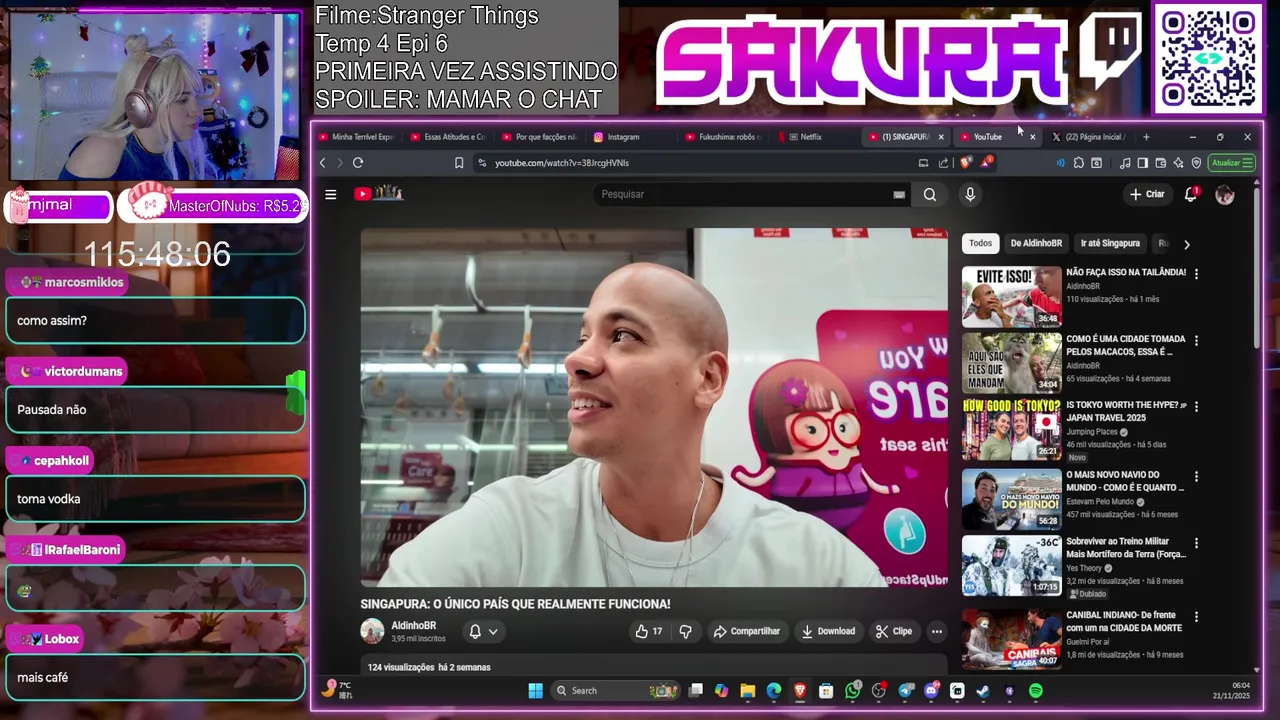Click the Singapura video player

654,407
